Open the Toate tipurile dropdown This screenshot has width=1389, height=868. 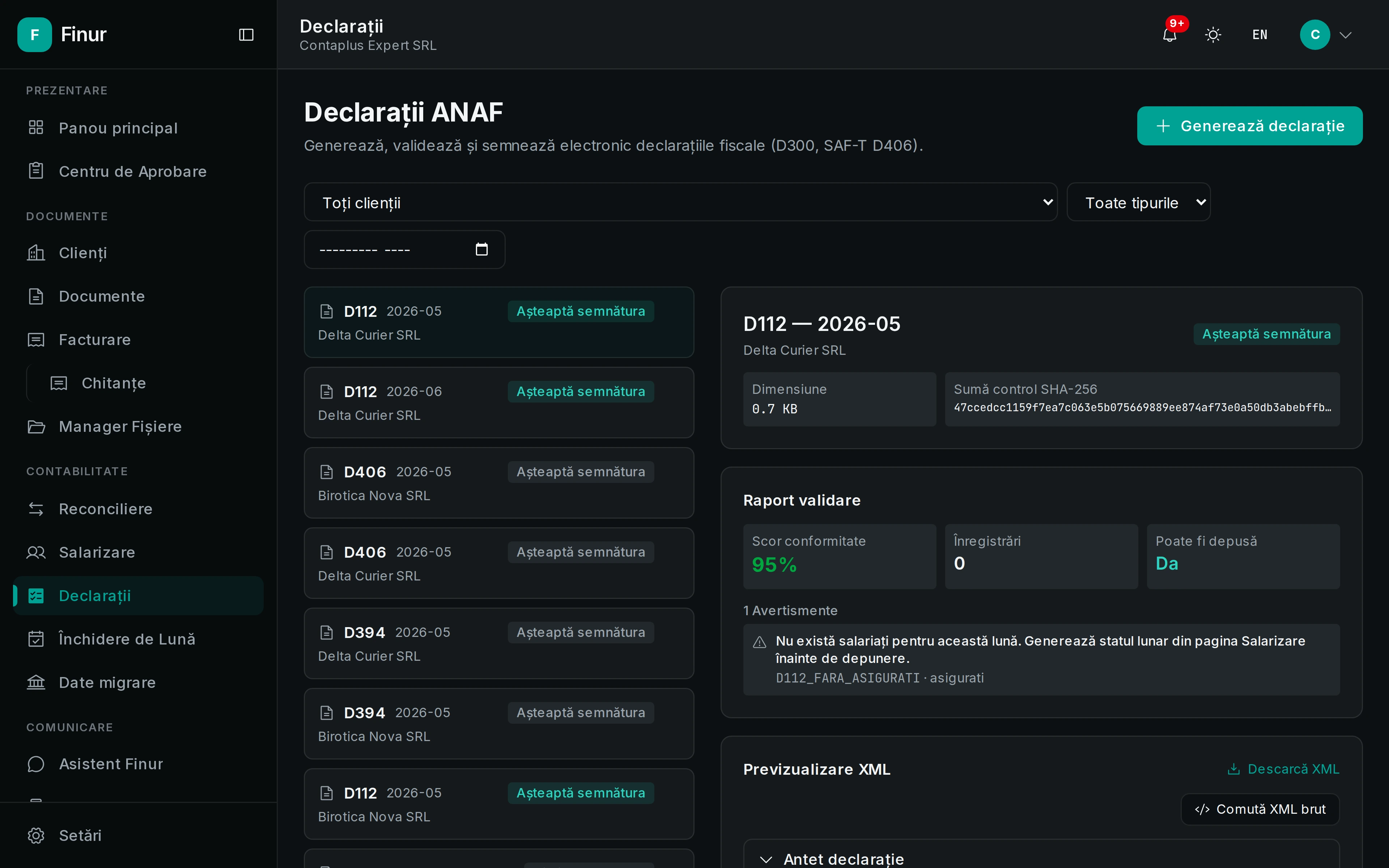click(1138, 202)
